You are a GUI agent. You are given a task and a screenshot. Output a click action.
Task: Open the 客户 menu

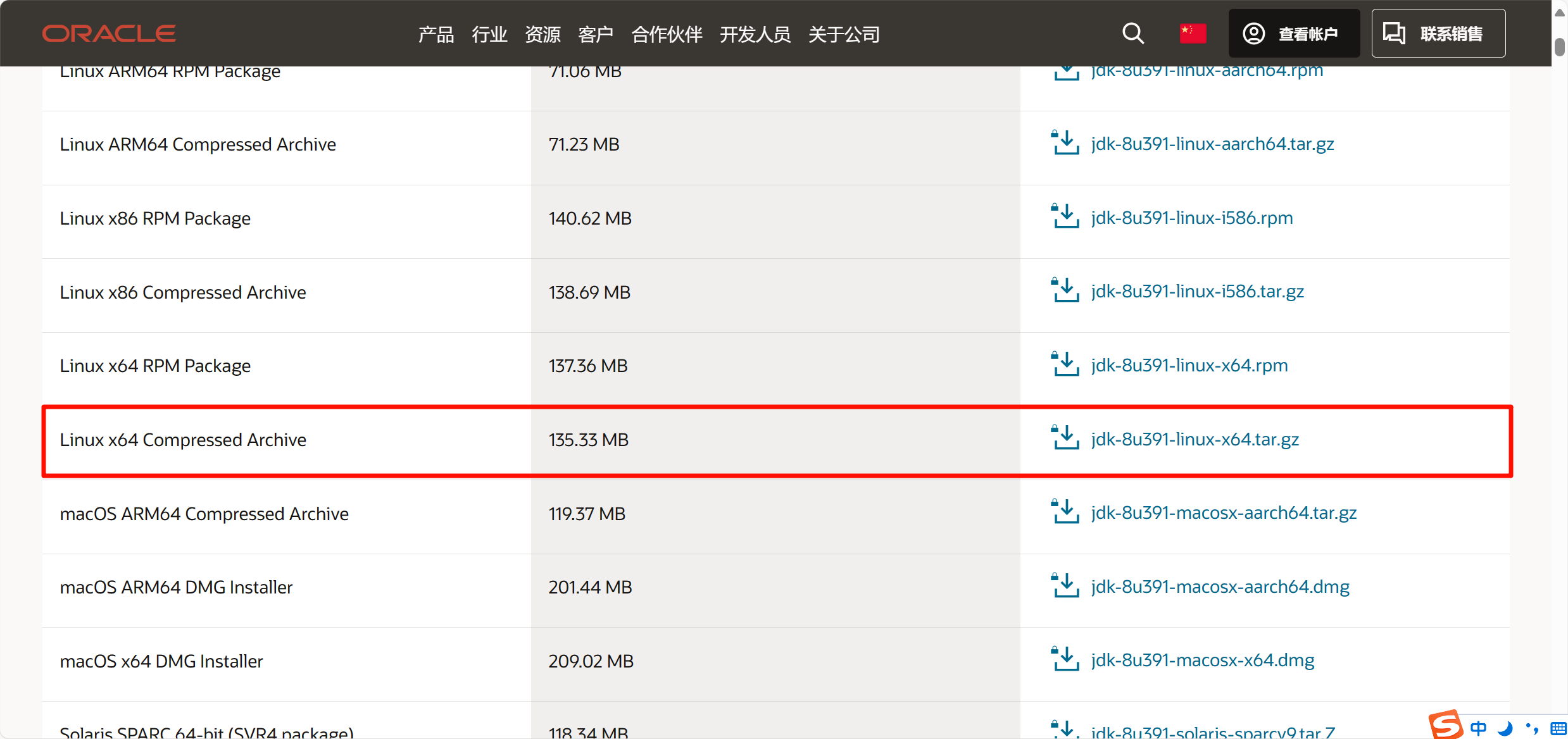point(596,34)
